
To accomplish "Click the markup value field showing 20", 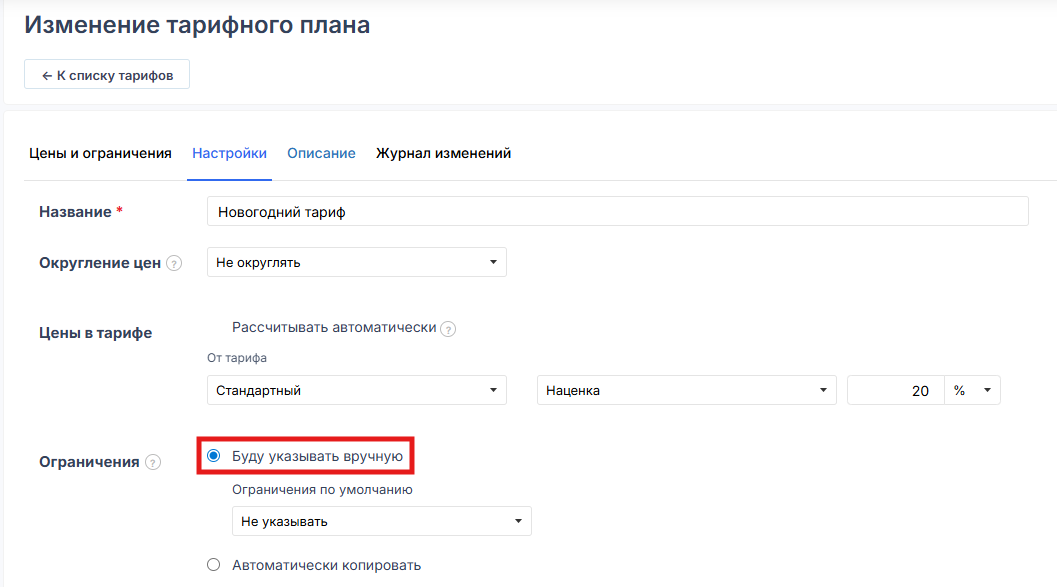I will coord(895,390).
